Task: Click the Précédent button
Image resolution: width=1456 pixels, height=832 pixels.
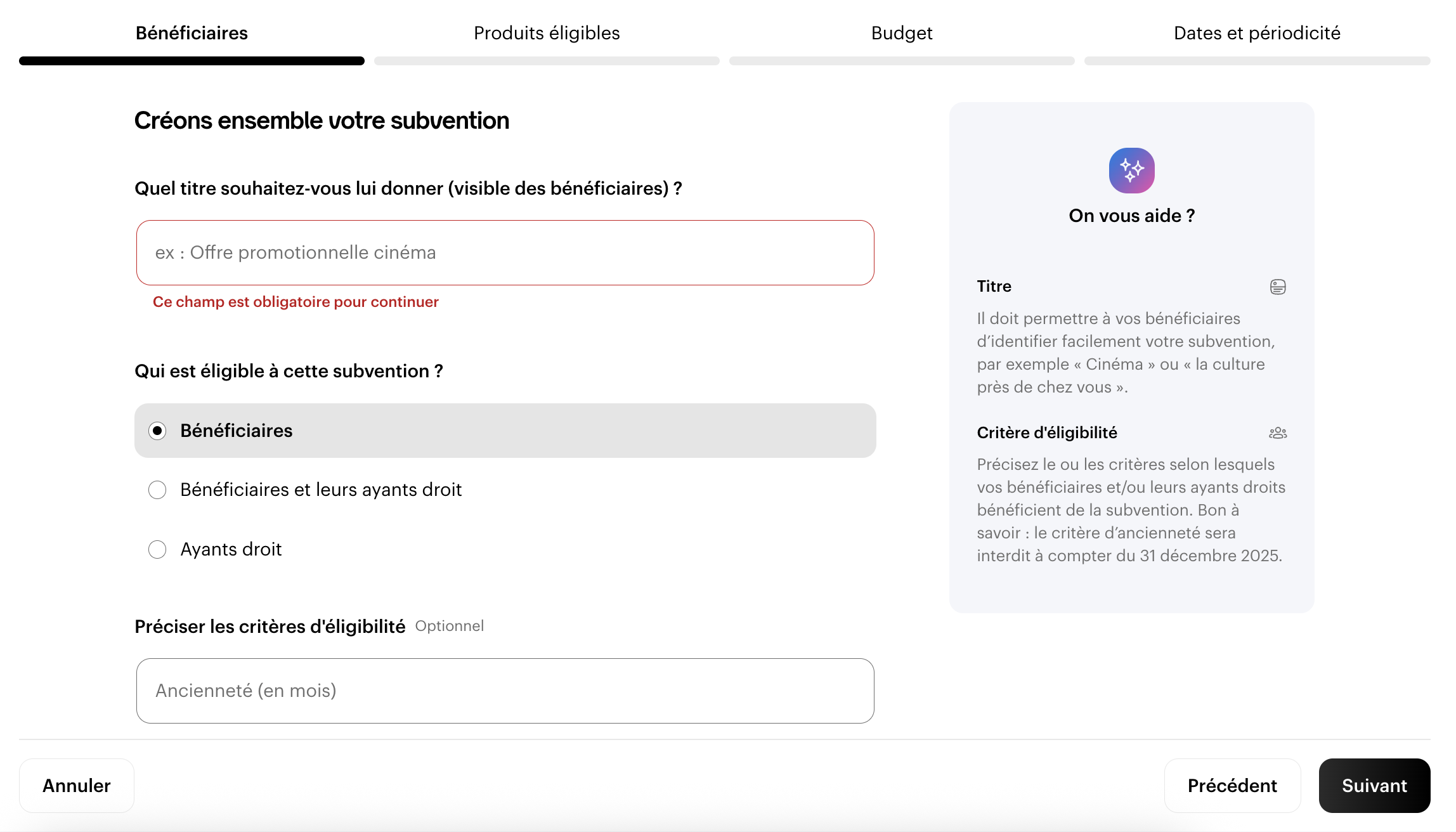Action: coord(1232,786)
